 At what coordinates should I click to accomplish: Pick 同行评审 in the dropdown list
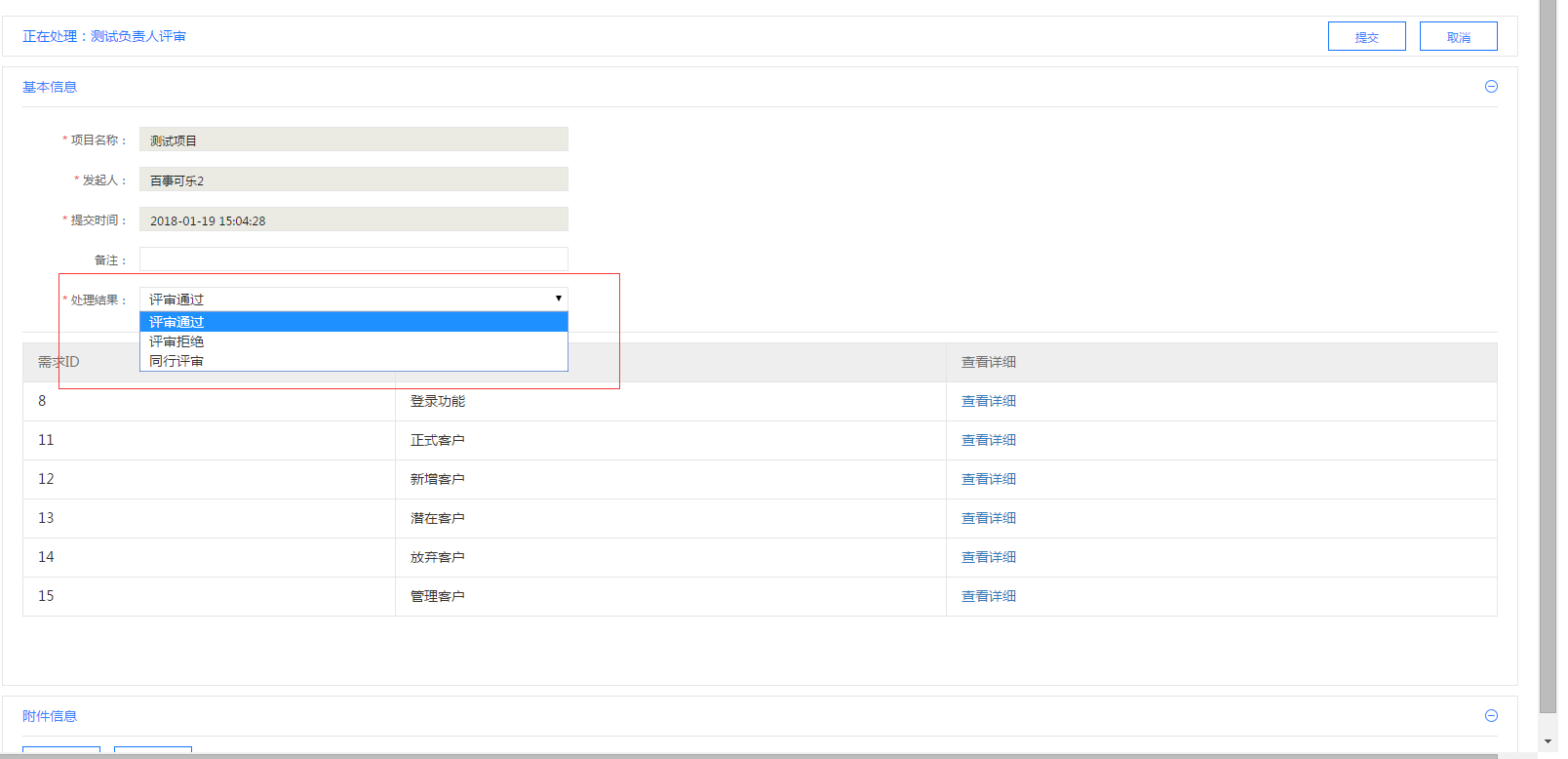(353, 361)
